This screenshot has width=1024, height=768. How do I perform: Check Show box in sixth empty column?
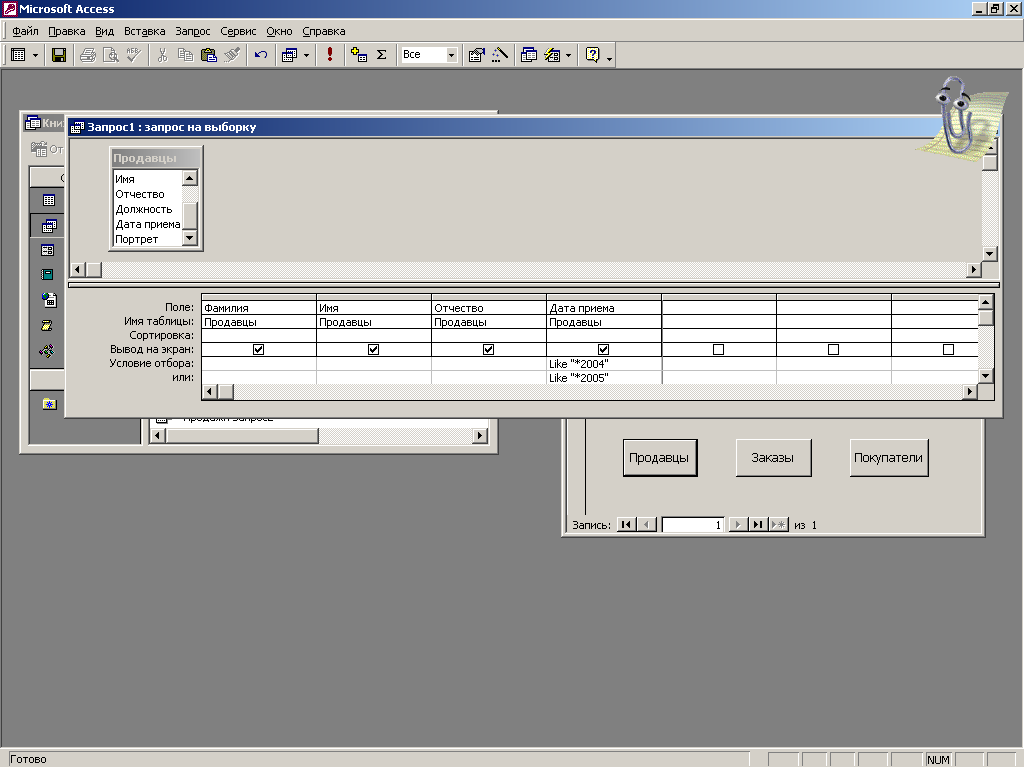833,349
